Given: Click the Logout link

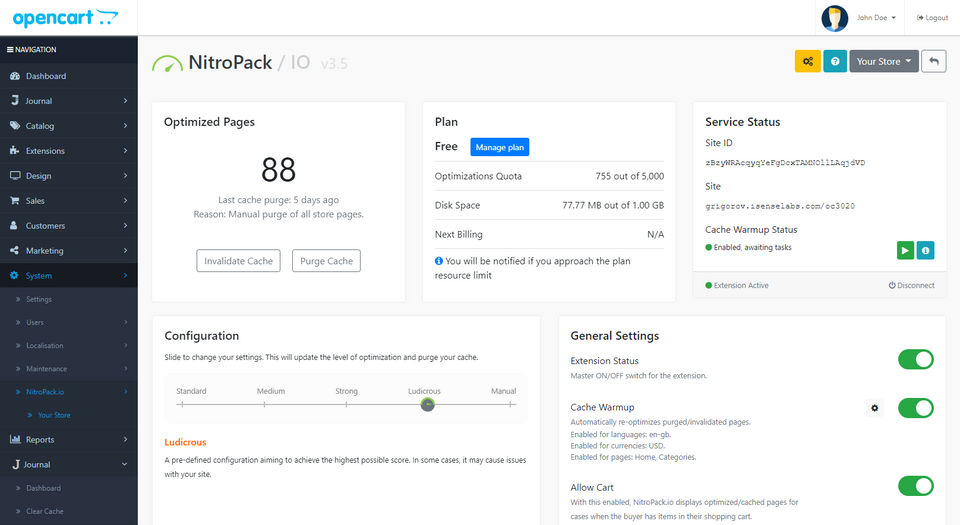Looking at the screenshot, I should pos(932,18).
